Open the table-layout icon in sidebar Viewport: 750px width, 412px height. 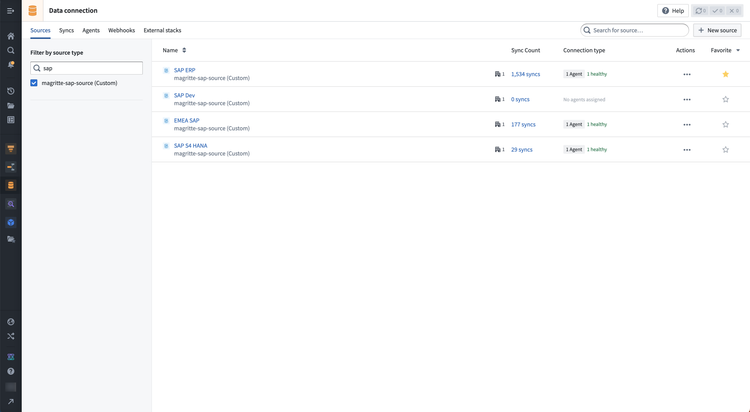11,120
